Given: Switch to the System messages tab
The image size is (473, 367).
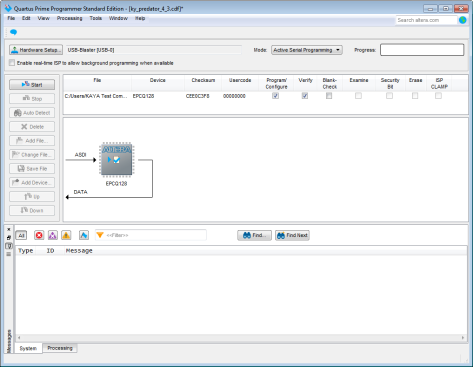Looking at the screenshot, I should 28,348.
